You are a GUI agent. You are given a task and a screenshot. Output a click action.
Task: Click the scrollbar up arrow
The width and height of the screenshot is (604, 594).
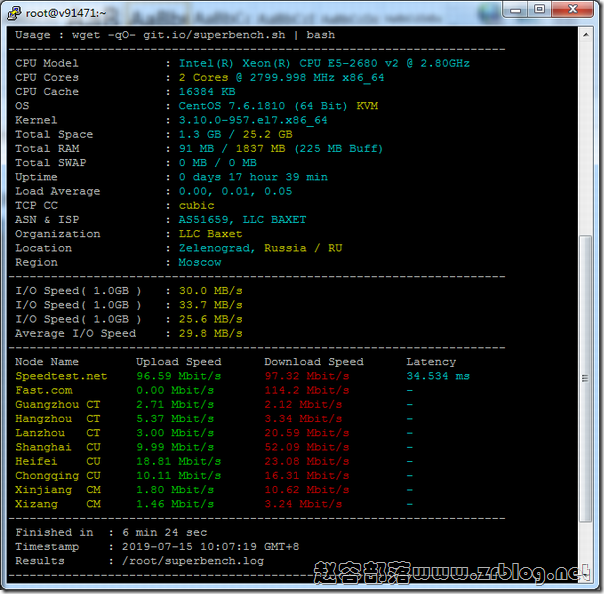coord(586,35)
